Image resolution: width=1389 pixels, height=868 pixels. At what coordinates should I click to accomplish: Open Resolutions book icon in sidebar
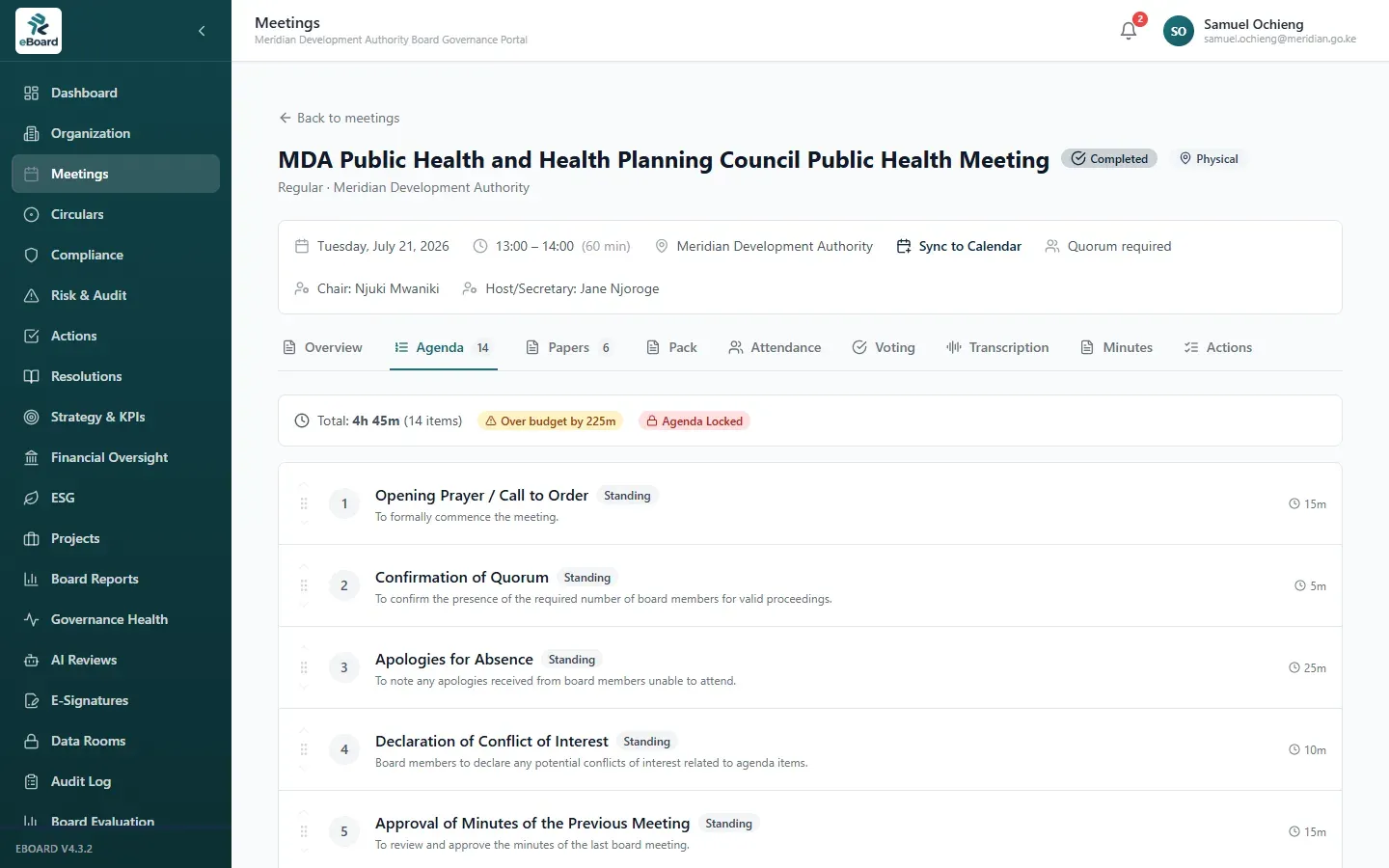(32, 376)
